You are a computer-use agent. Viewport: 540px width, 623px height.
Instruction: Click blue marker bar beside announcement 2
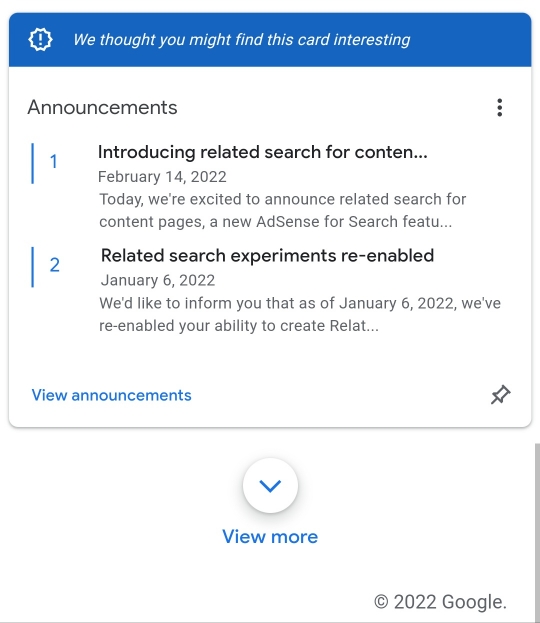point(33,267)
